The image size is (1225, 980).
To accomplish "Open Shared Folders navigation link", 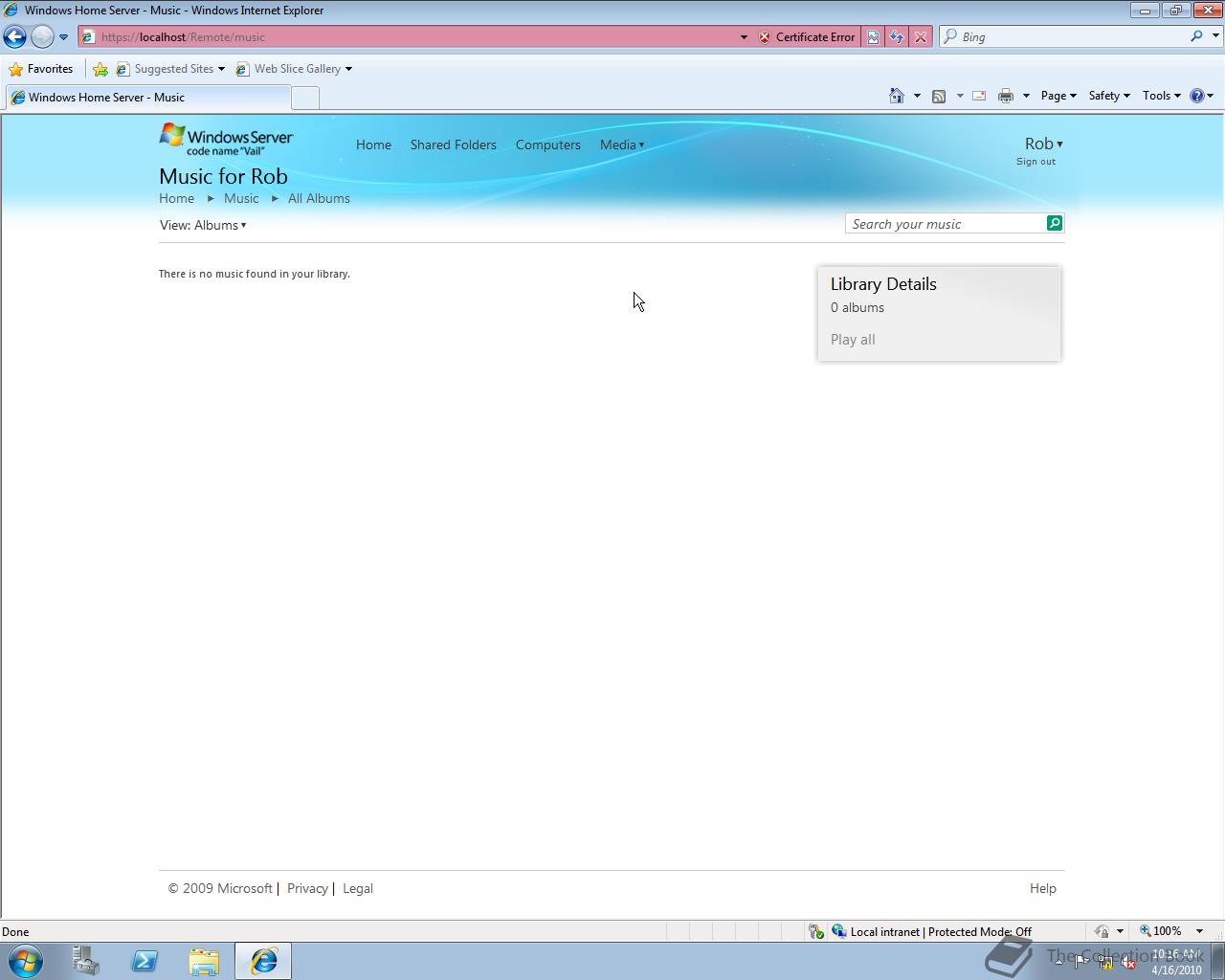I will point(454,145).
